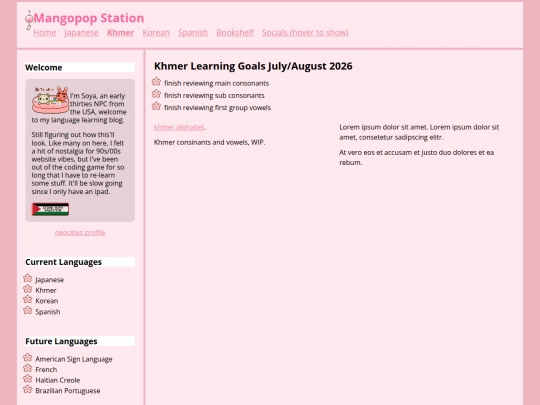Click 'Khmer' in Current Languages list

[x=46, y=290]
